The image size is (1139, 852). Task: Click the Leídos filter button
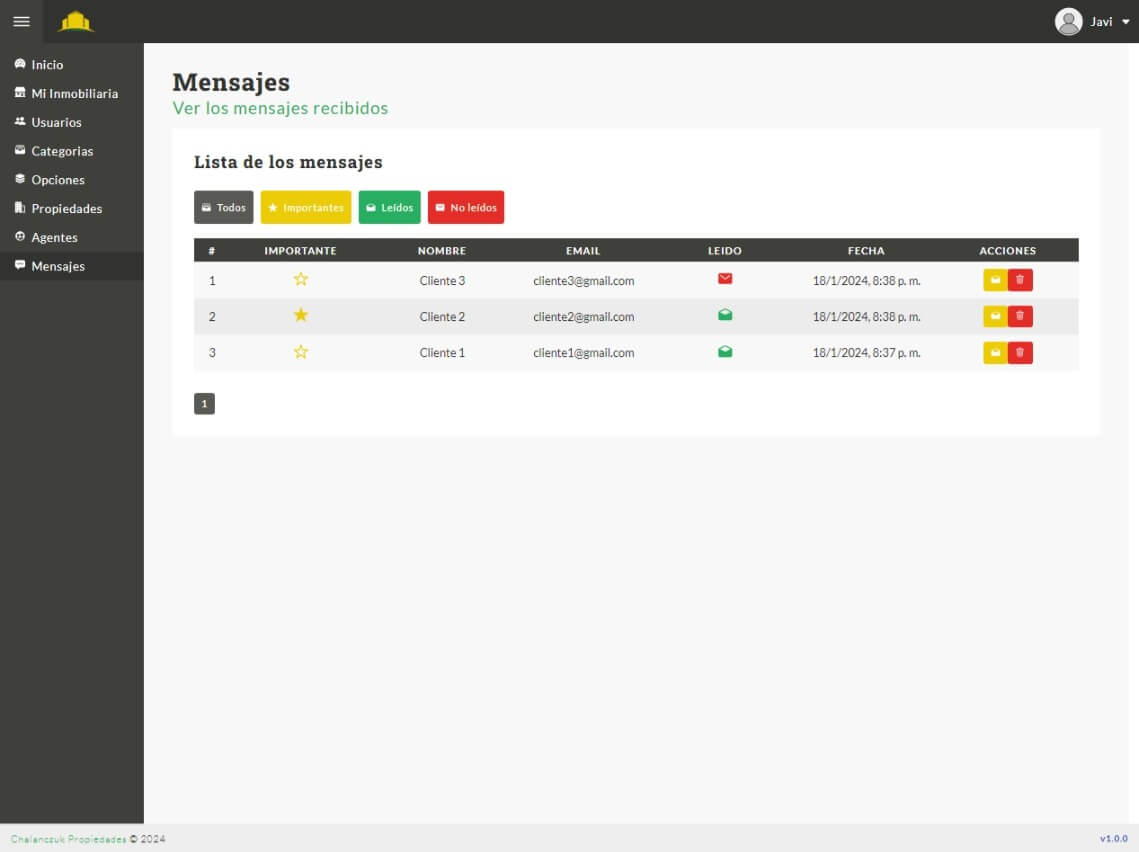point(390,208)
